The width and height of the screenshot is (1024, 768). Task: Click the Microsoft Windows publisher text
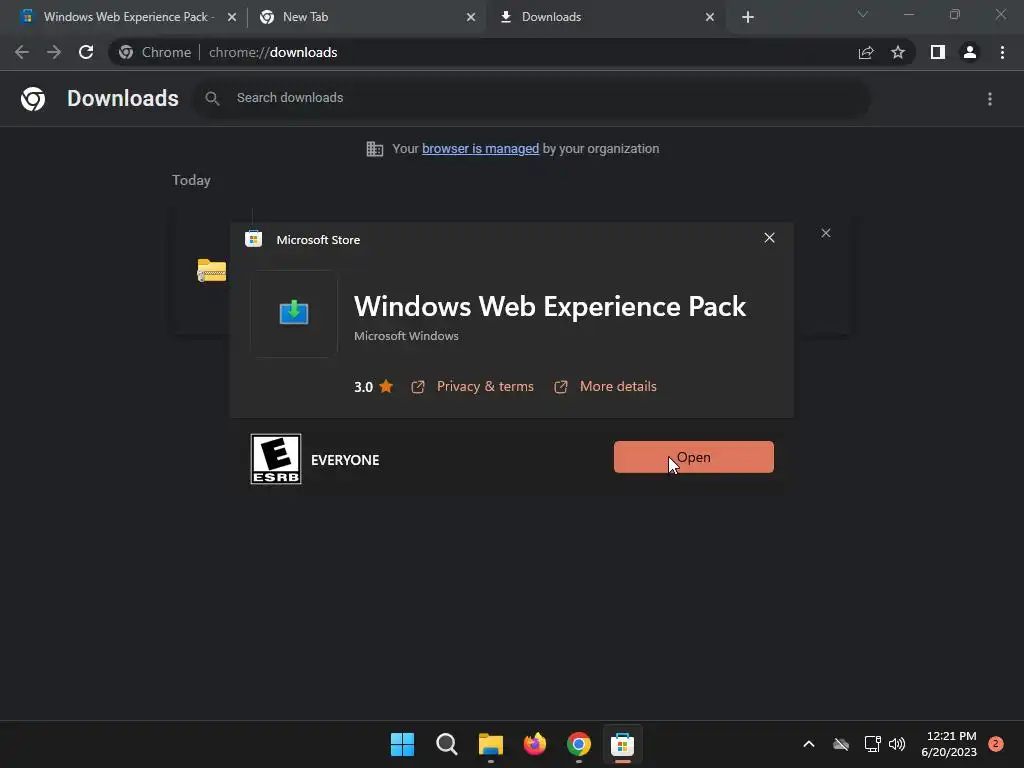coord(406,336)
